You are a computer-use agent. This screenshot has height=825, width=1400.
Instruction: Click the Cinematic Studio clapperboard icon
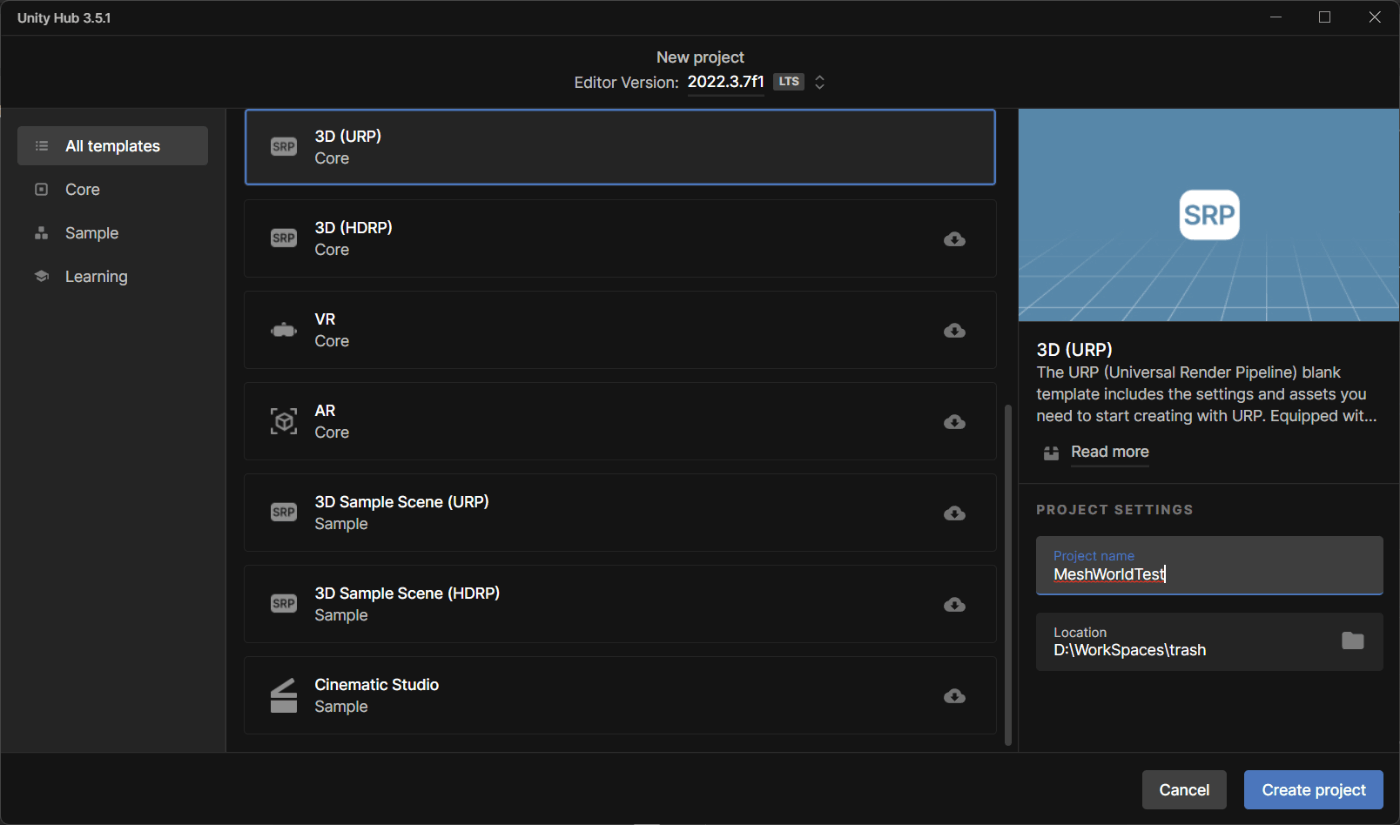[284, 695]
